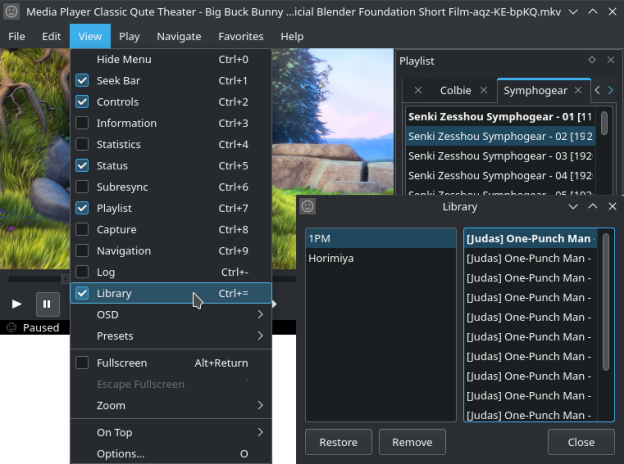Viewport: 624px width, 464px height.
Task: Click the Remove button in Library
Action: pos(412,442)
